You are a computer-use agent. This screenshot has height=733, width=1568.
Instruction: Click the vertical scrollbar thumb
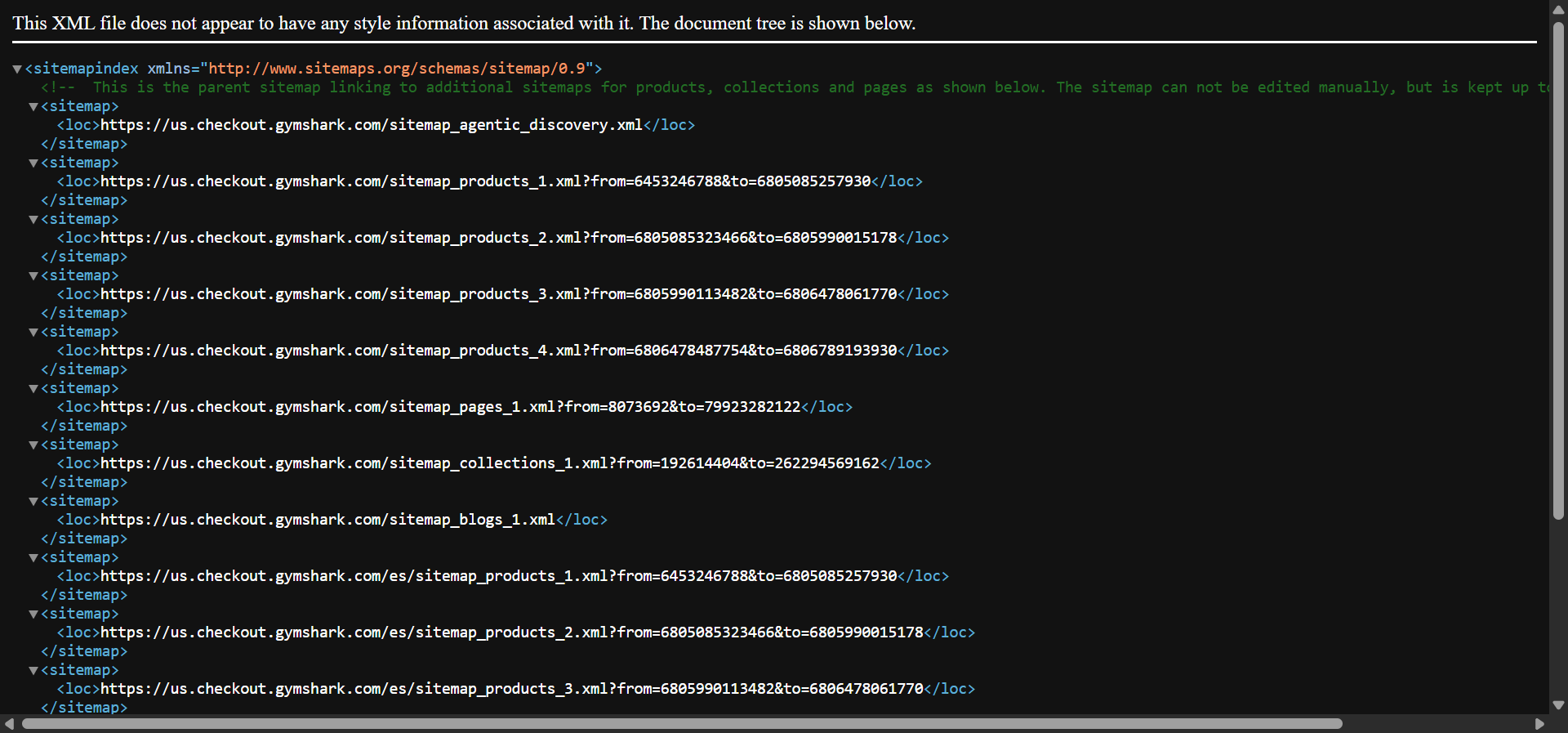[x=1558, y=270]
